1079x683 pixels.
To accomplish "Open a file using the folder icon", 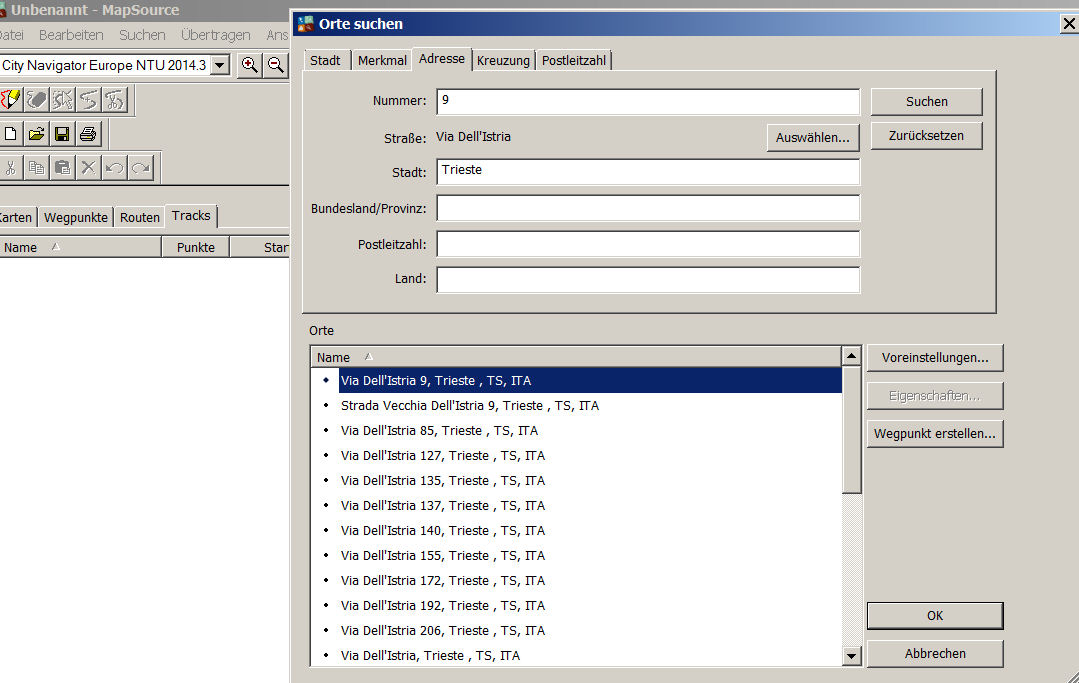I will point(36,134).
